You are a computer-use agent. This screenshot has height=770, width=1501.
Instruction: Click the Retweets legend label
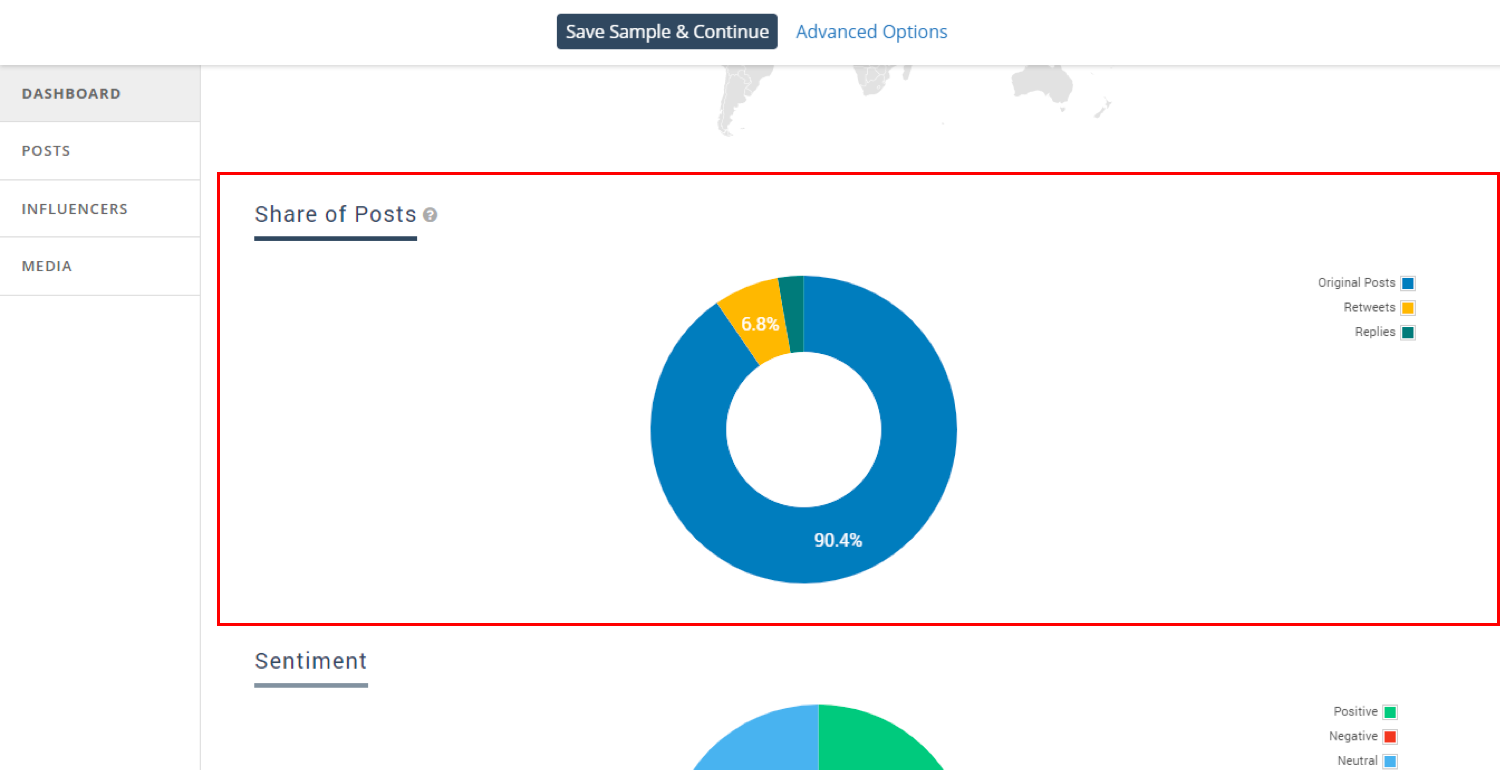click(x=1369, y=308)
